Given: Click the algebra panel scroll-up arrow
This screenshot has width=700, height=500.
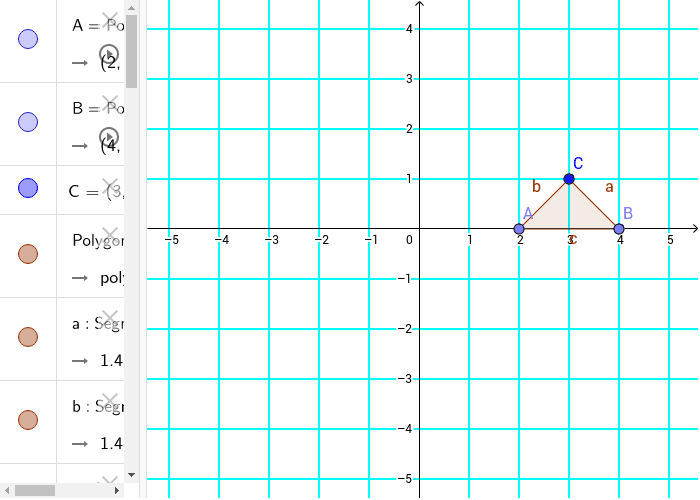Looking at the screenshot, I should [131, 8].
